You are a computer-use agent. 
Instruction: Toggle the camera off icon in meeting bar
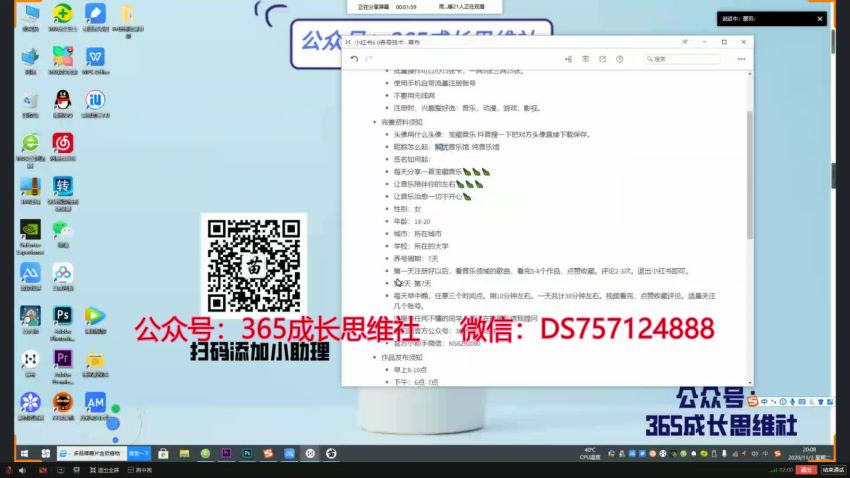42,470
